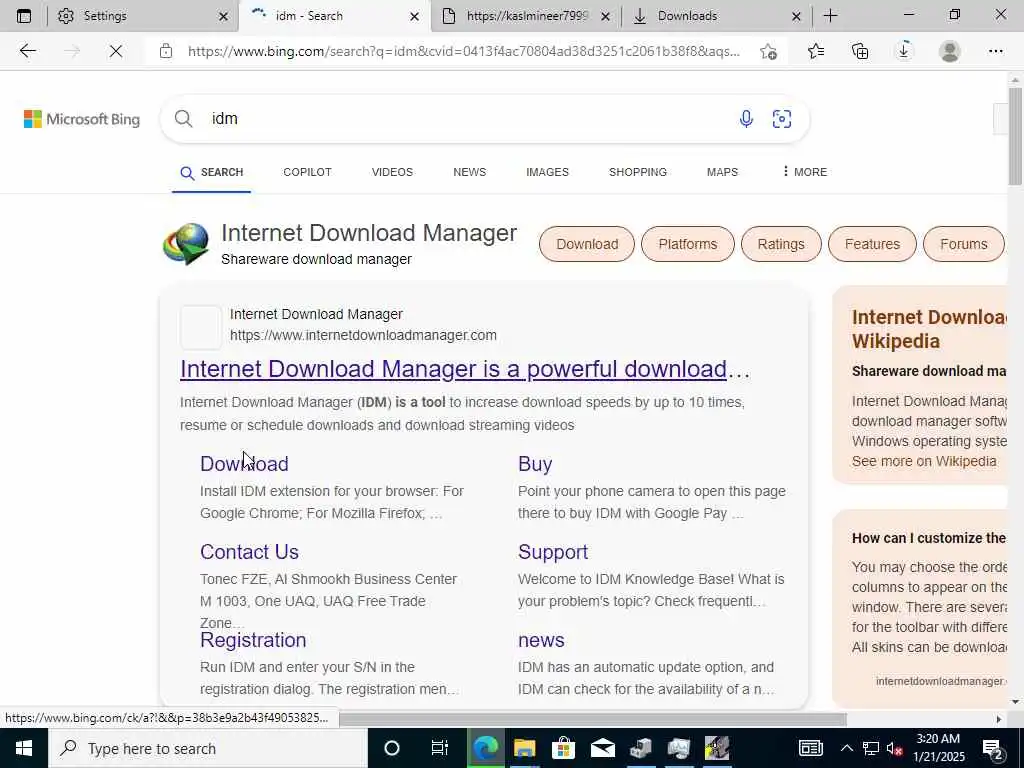Open the Collections icon
This screenshot has height=768, width=1024.
coord(860,51)
